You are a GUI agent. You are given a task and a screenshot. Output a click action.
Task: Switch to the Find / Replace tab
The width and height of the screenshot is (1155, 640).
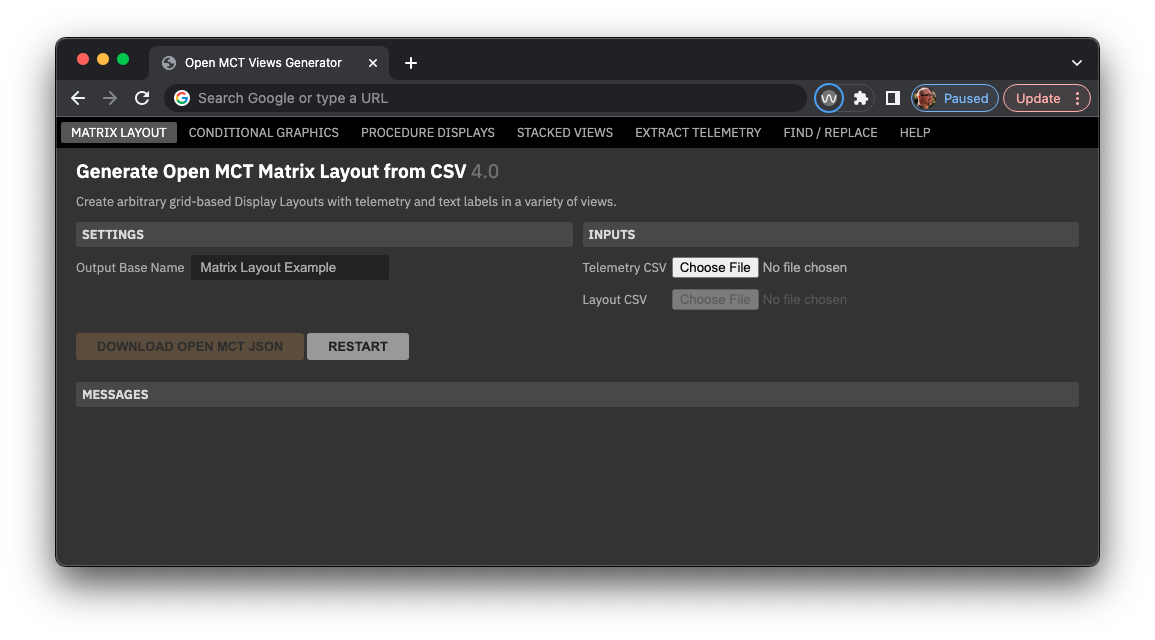coord(830,133)
